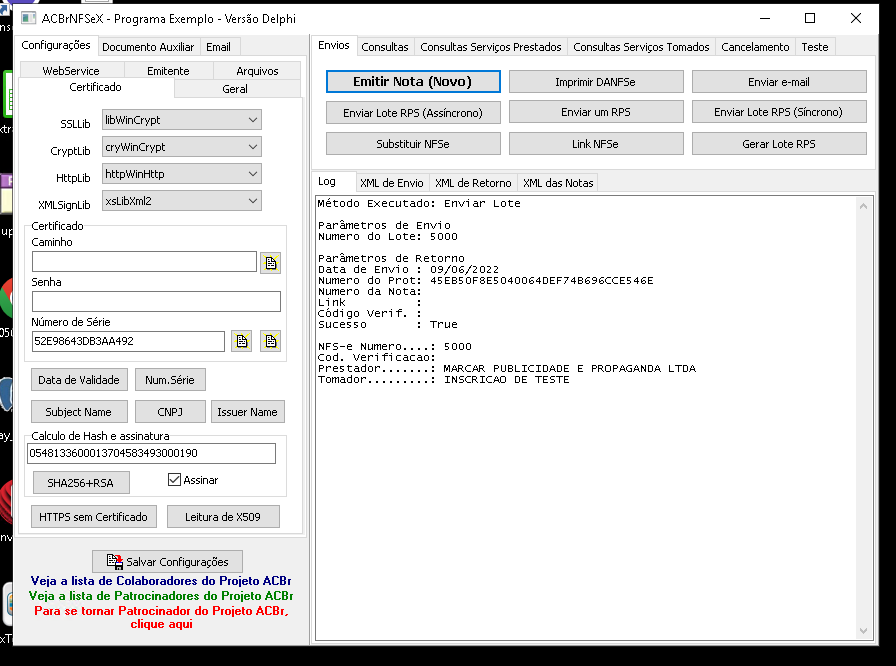Click the log scrollbar down arrow

coord(863,631)
